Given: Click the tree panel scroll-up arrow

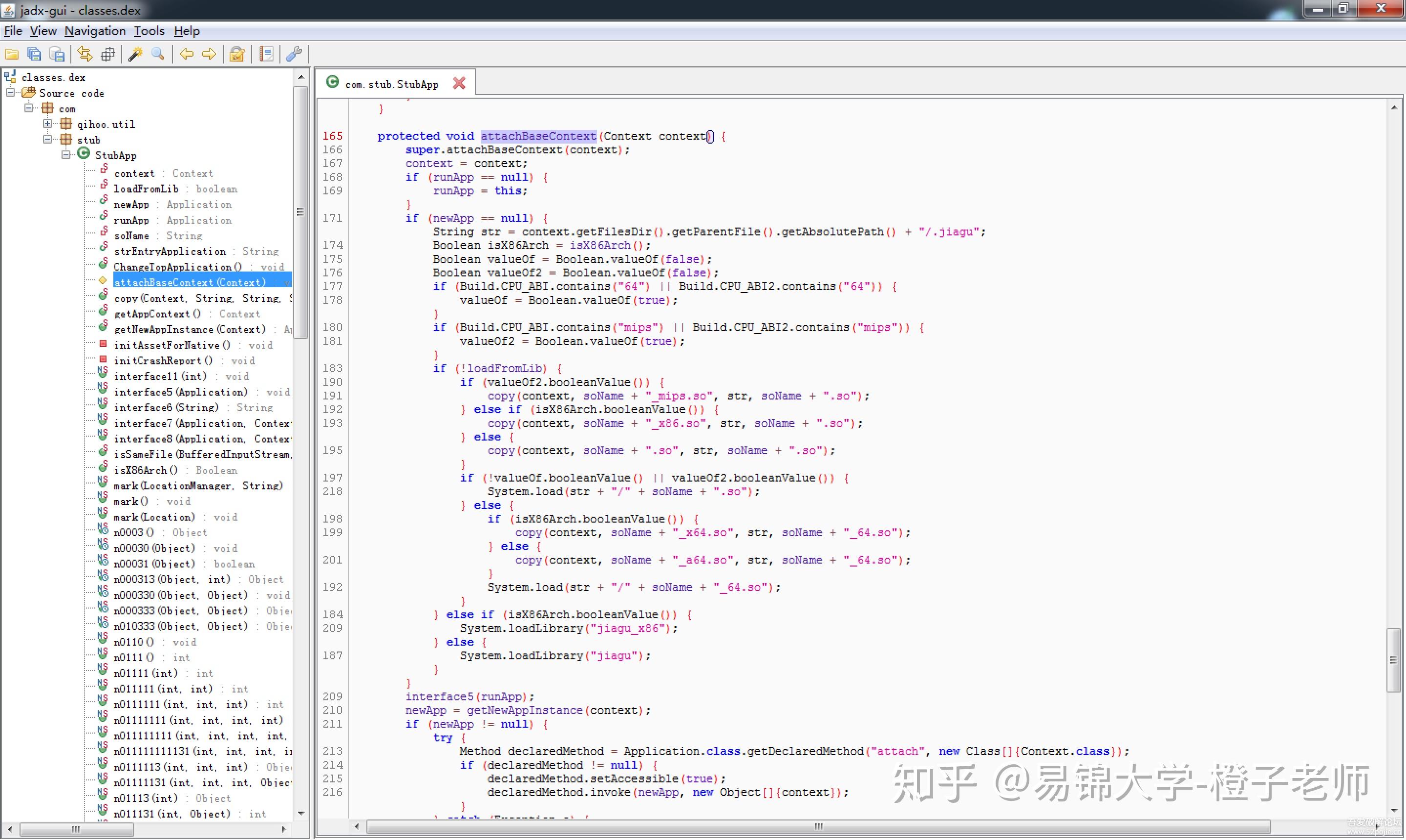Looking at the screenshot, I should tap(300, 77).
